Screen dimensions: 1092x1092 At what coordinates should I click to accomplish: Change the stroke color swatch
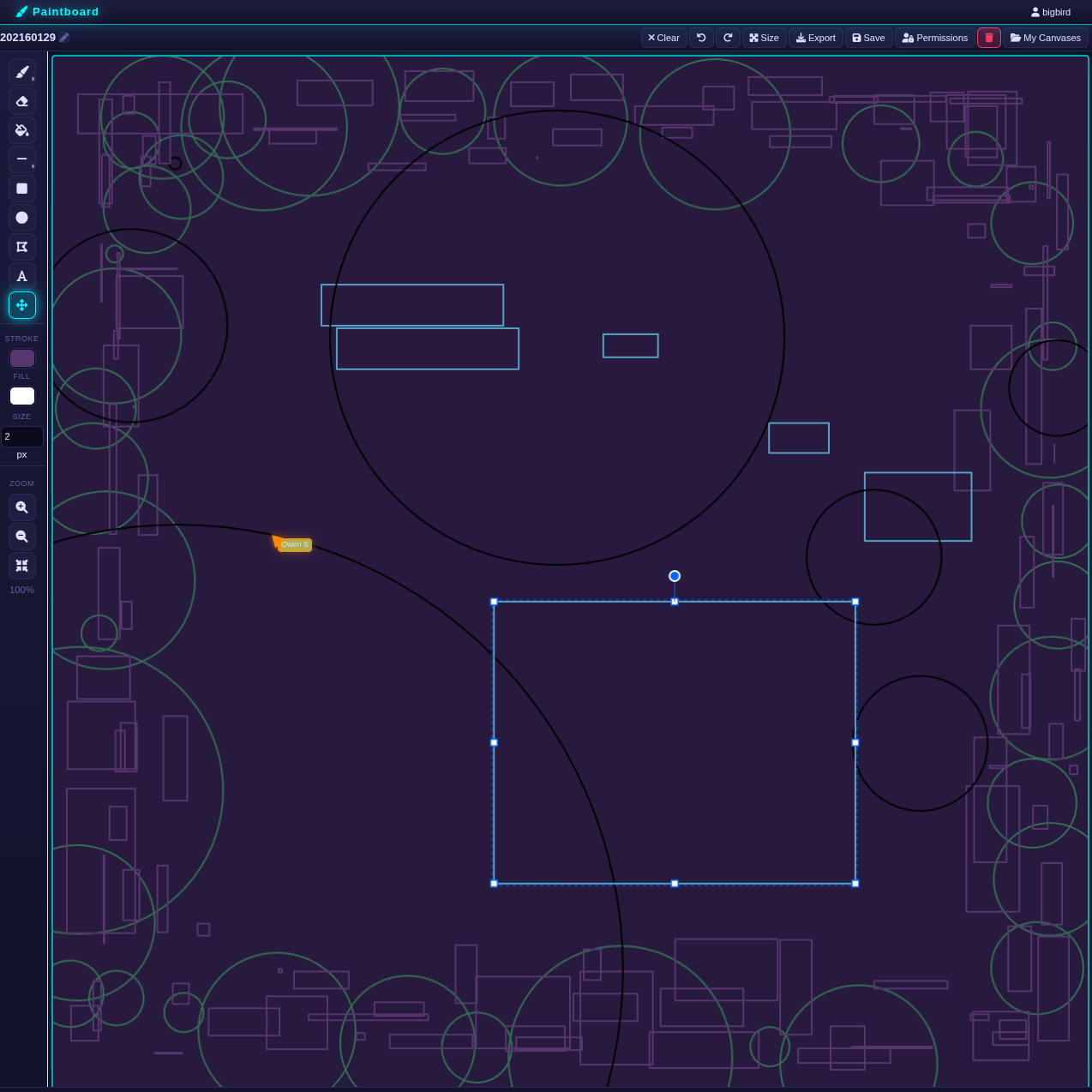(x=21, y=358)
